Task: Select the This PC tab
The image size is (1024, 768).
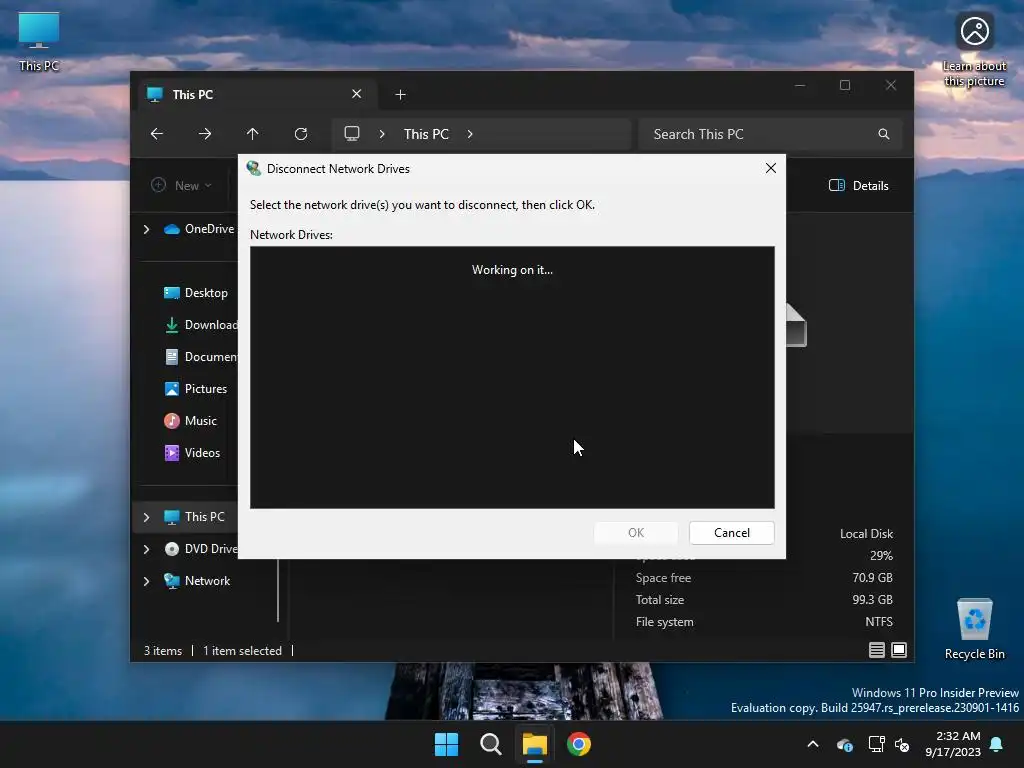Action: (255, 95)
